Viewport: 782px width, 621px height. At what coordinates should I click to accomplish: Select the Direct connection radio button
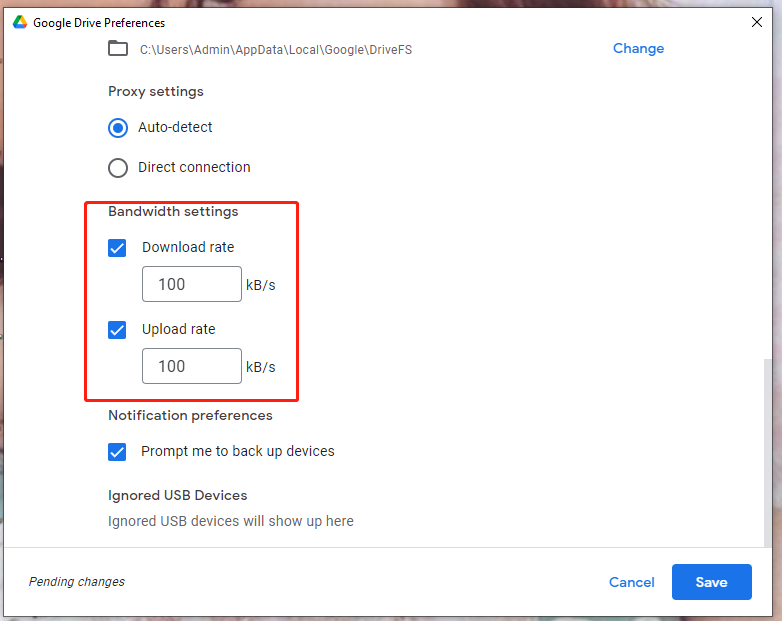pos(118,168)
